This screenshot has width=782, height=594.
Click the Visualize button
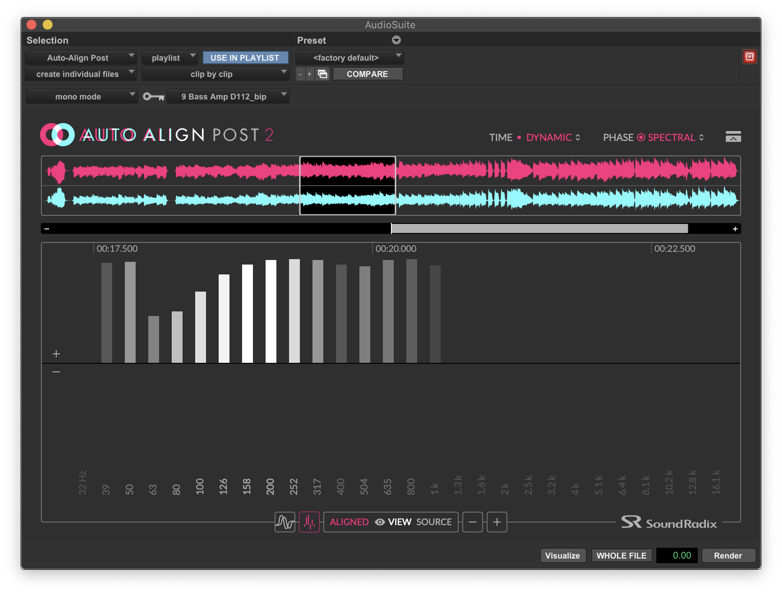[x=562, y=556]
